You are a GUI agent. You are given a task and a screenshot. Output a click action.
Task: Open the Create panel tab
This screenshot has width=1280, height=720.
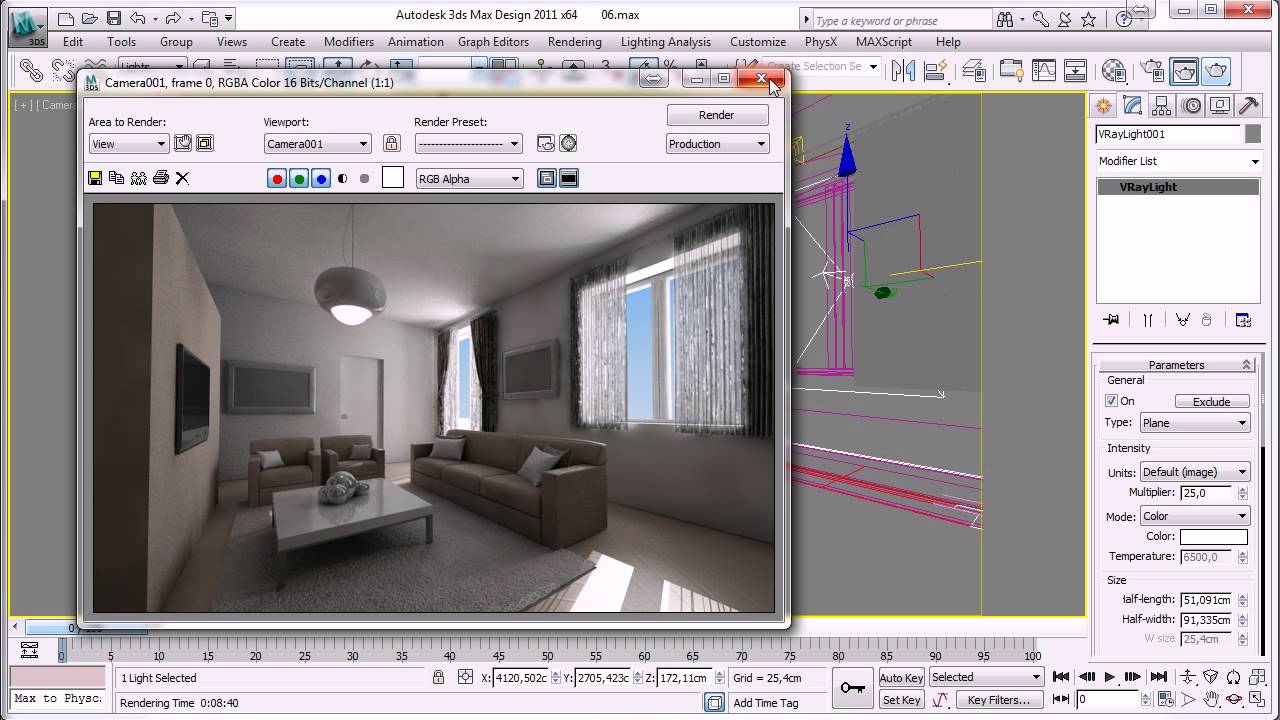click(x=1104, y=106)
